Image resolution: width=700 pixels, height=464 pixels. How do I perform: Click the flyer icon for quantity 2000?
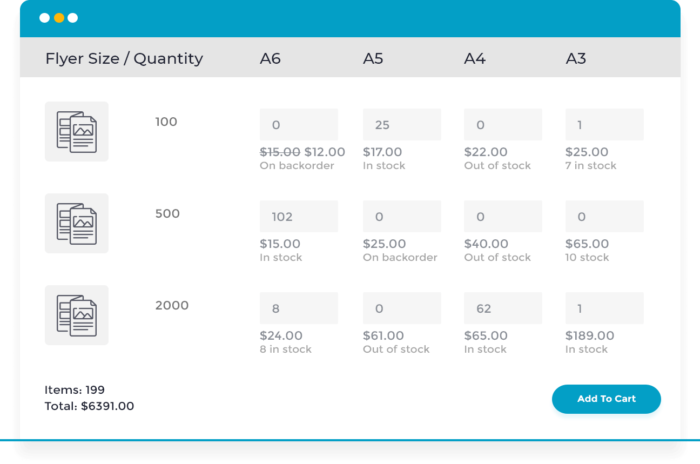point(76,315)
